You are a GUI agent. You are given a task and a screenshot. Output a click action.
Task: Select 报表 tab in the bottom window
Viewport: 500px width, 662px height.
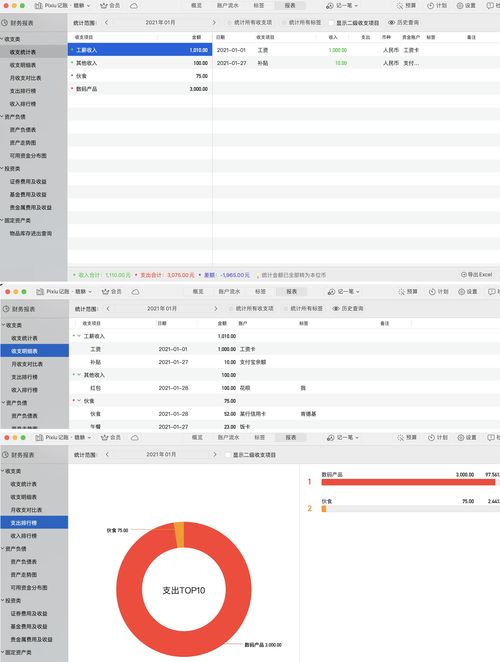tap(291, 438)
